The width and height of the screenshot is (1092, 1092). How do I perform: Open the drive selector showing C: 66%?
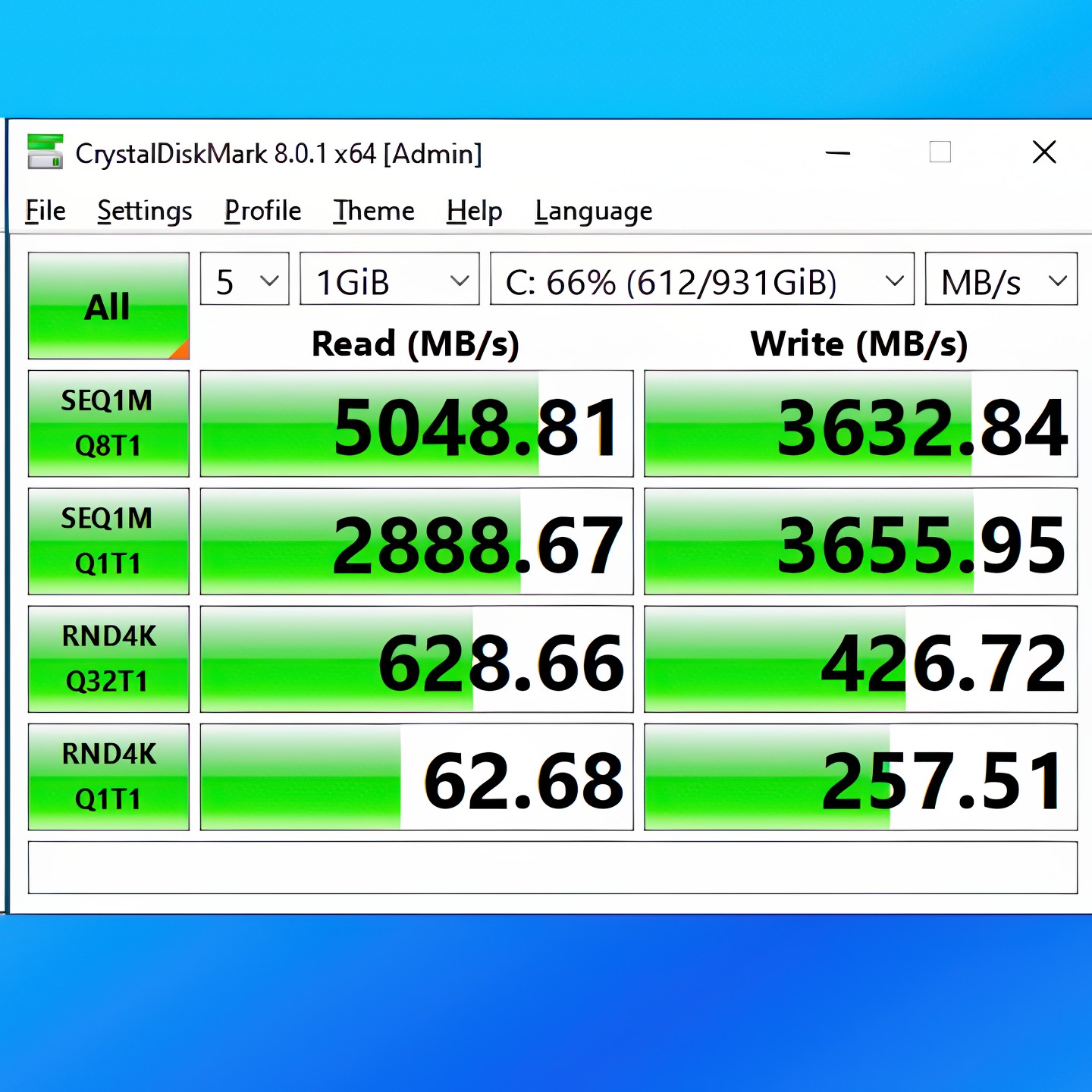(702, 279)
